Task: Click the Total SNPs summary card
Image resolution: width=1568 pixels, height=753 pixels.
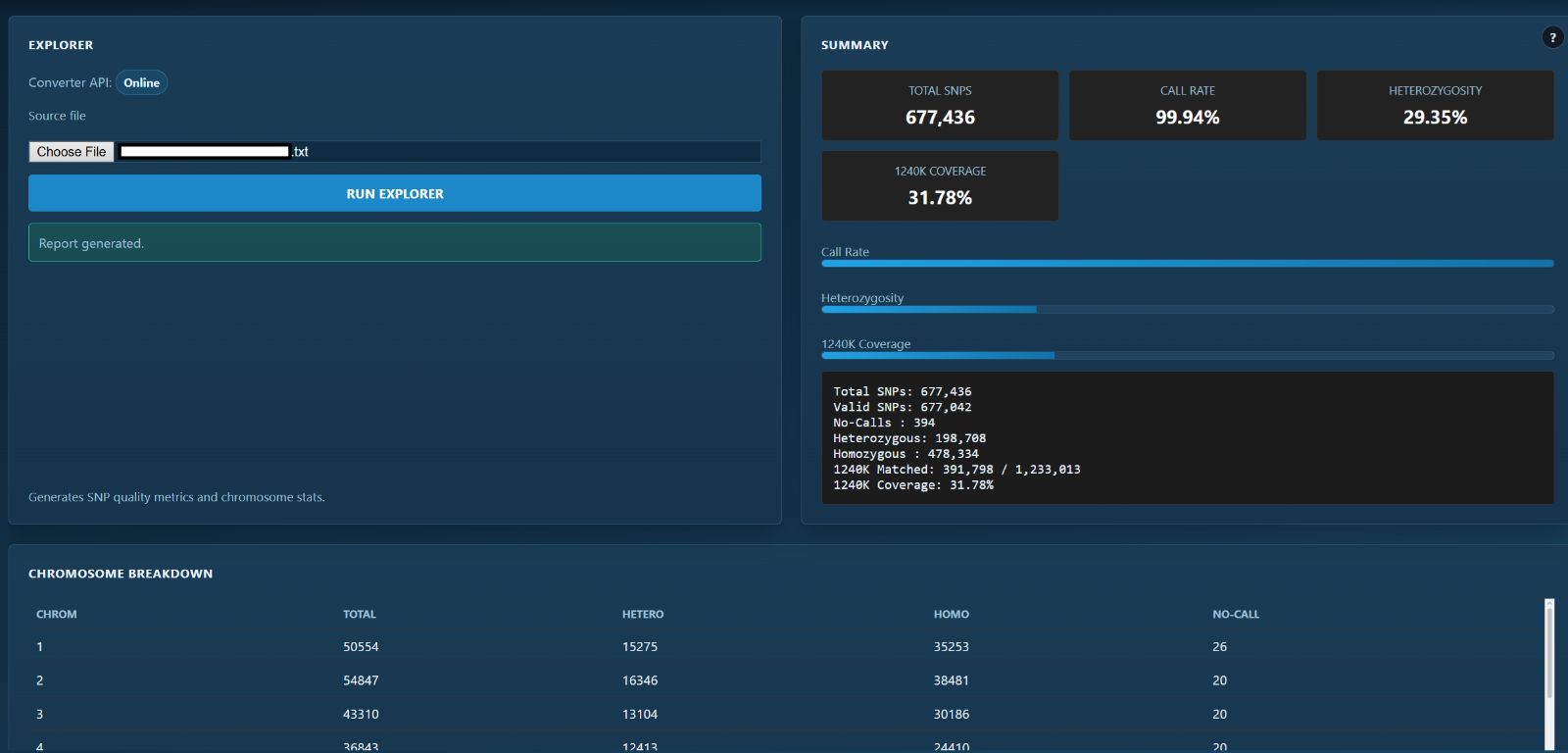Action: tap(939, 105)
